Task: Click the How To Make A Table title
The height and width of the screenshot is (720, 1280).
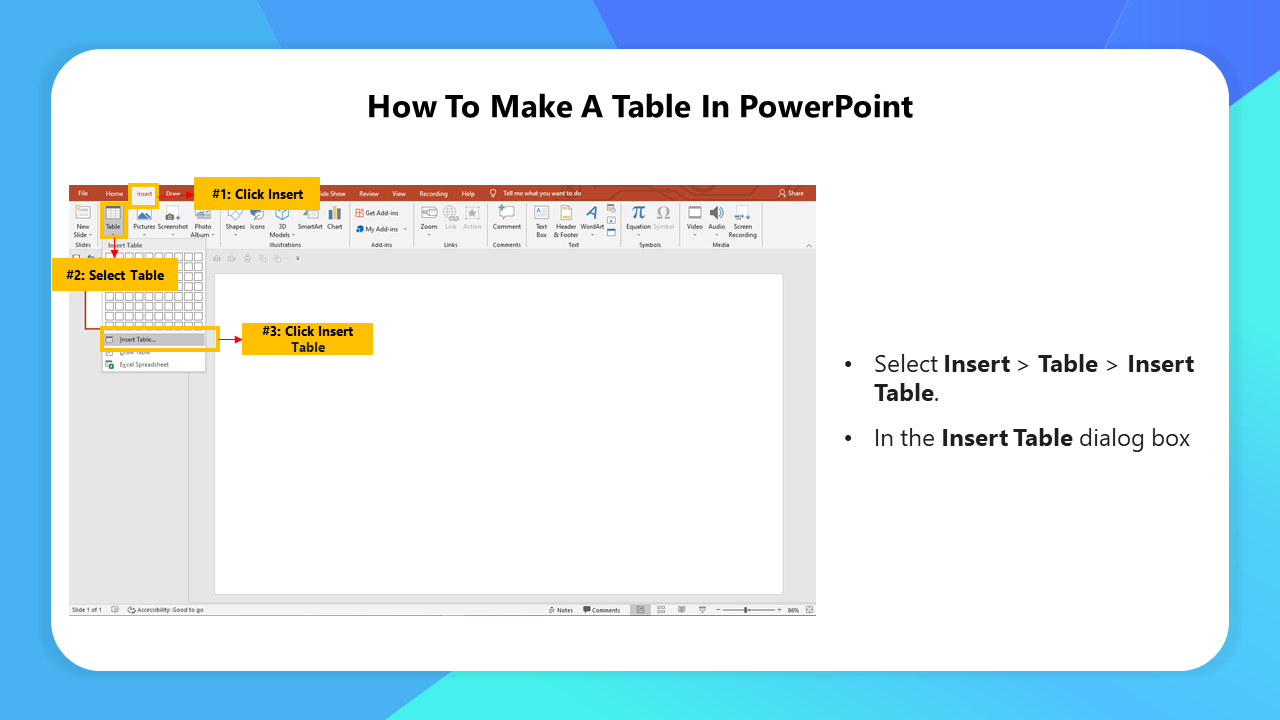Action: 640,106
